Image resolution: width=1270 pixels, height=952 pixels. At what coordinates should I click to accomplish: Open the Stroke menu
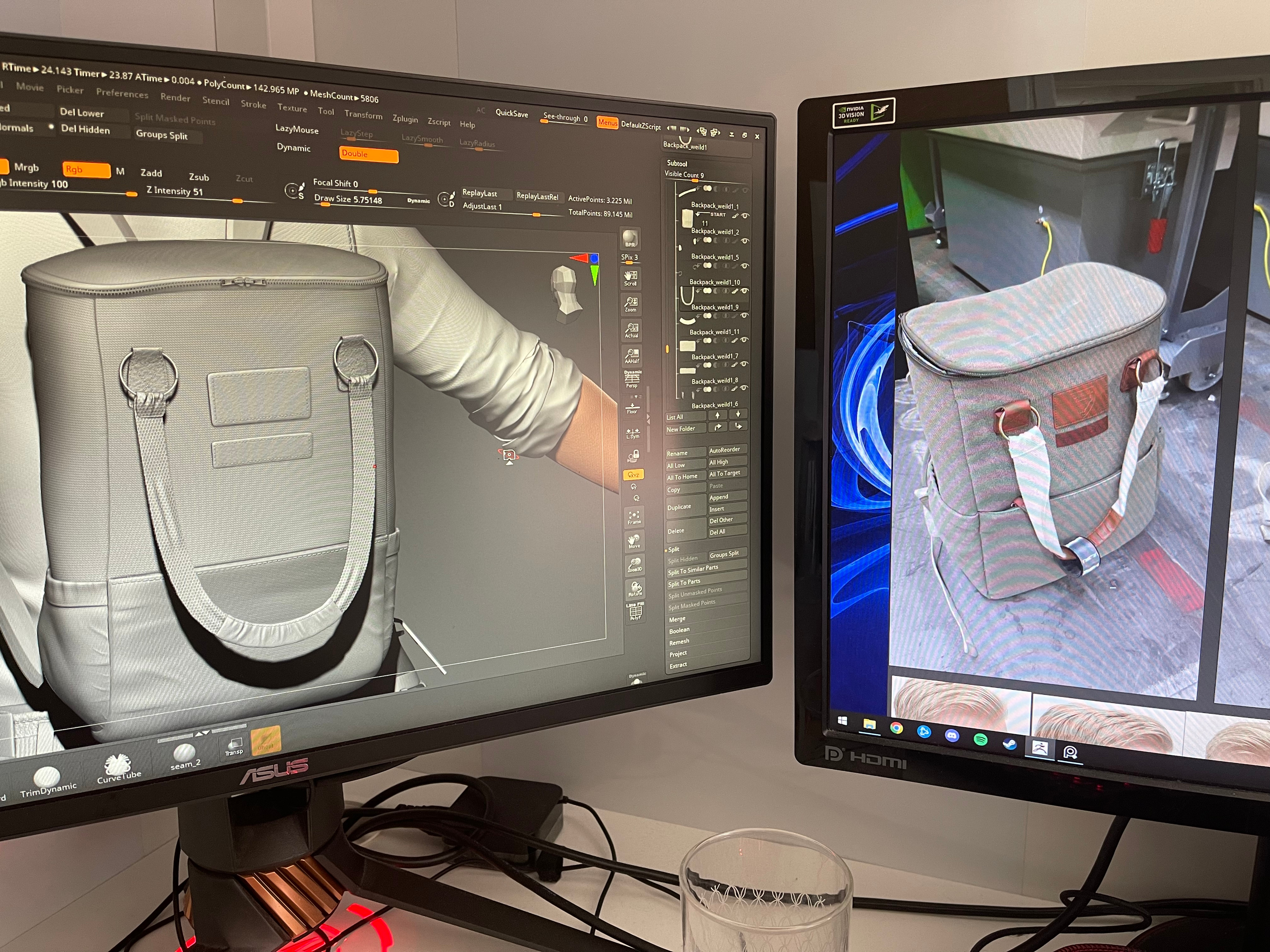tap(253, 104)
